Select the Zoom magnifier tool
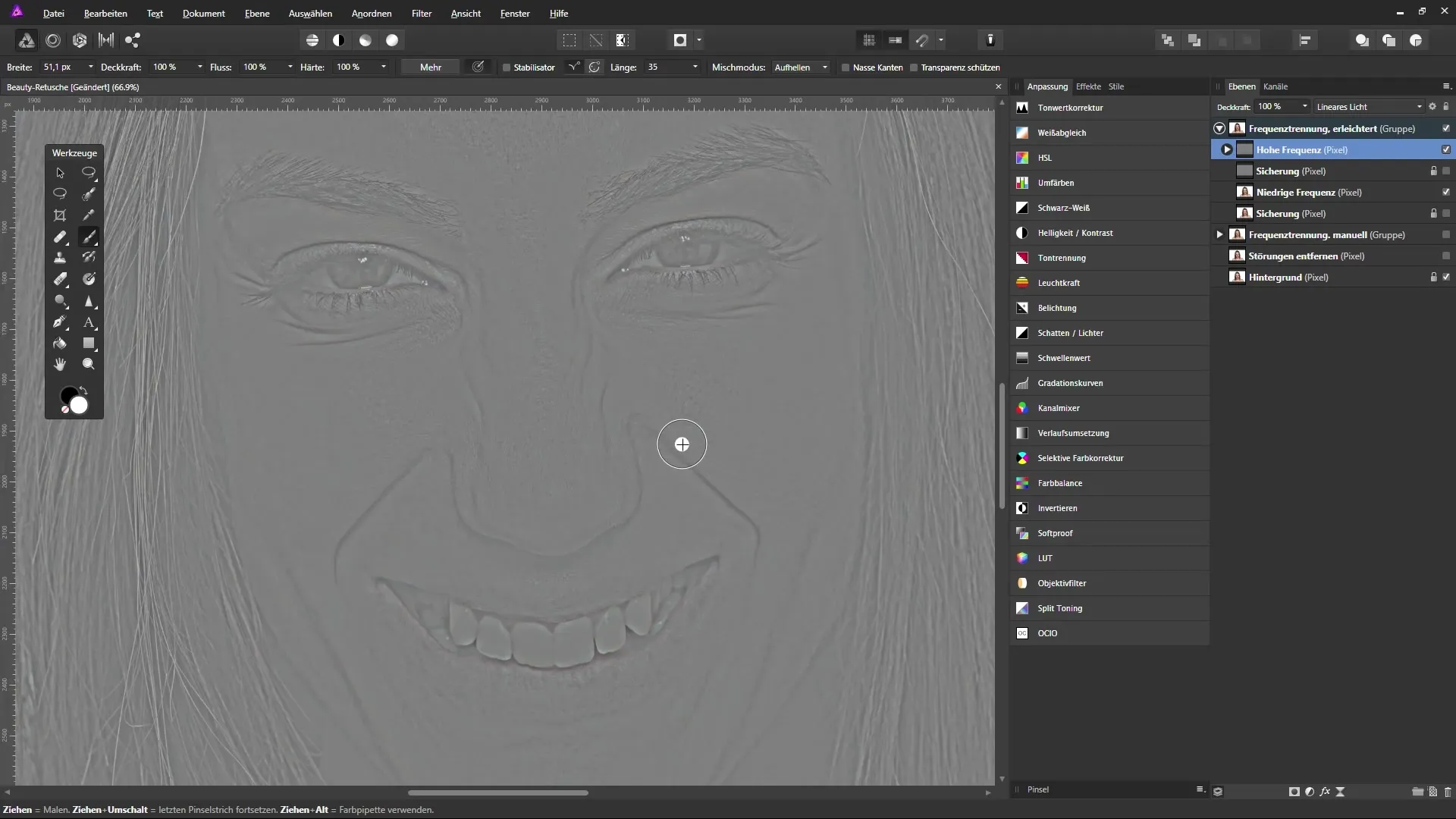The image size is (1456, 819). tap(89, 365)
